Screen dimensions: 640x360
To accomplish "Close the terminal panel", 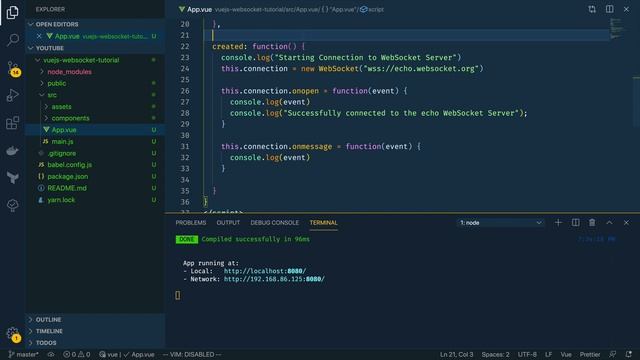I will (626, 222).
